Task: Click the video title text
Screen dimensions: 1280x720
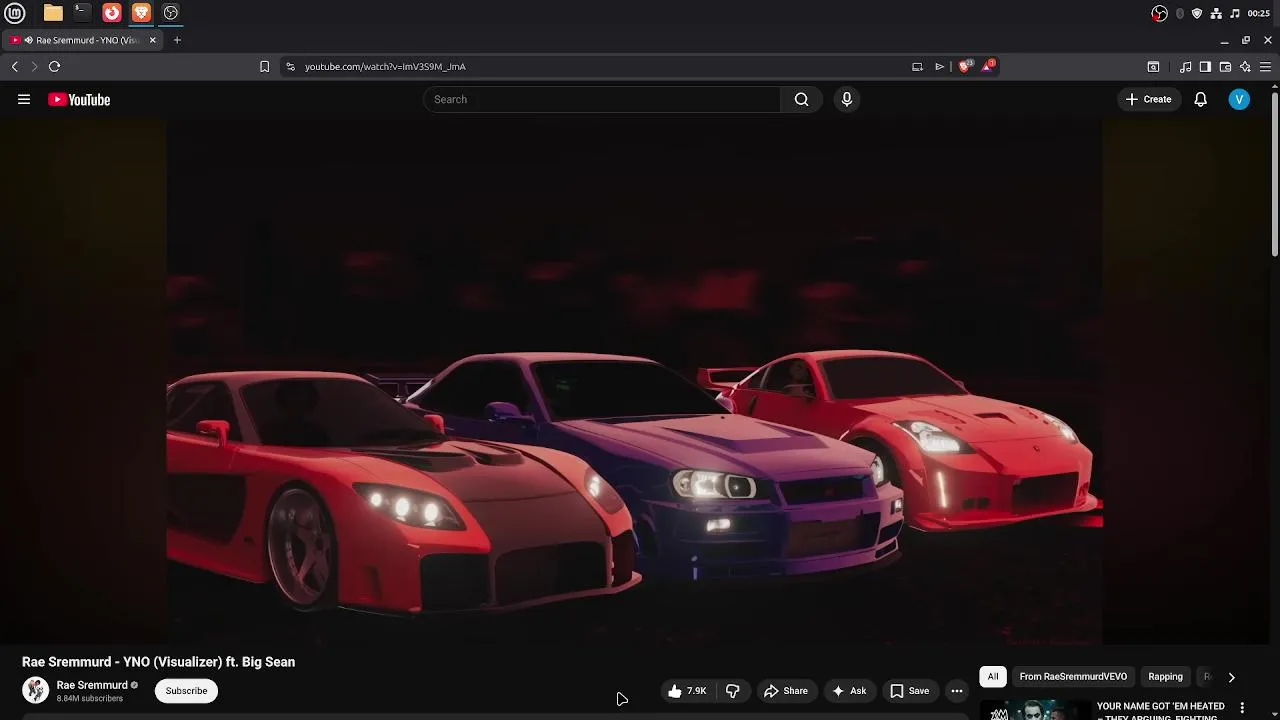Action: (158, 662)
